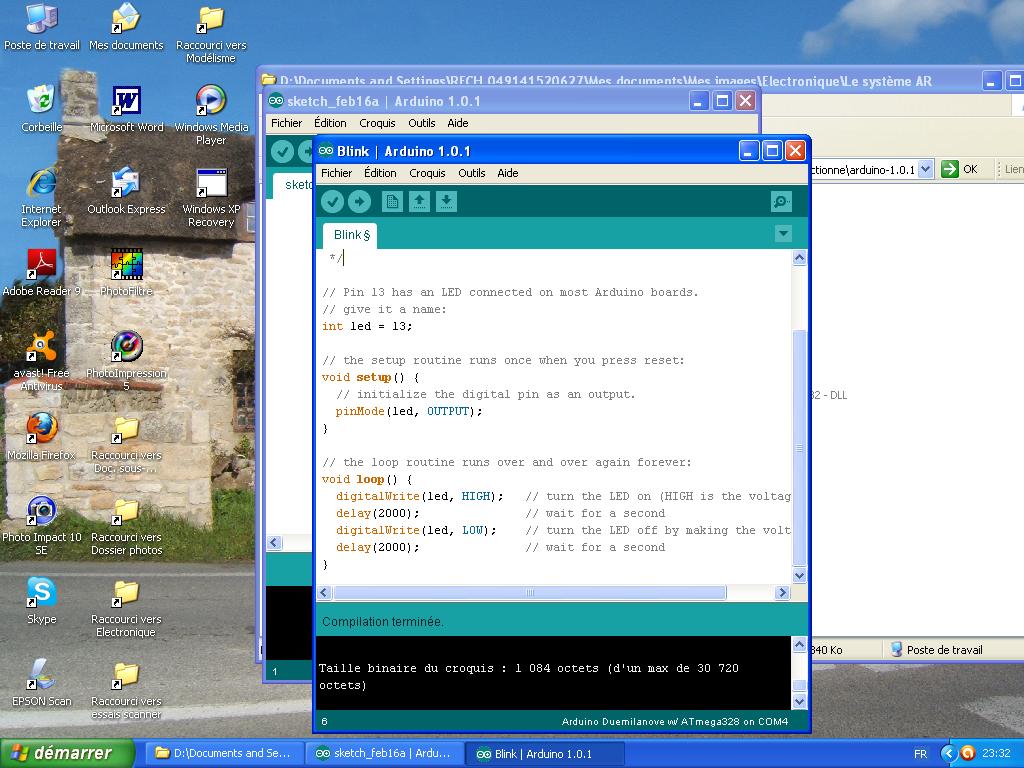Screen dimensions: 1024x768
Task: Click the démarrer Start button
Action: pos(67,753)
